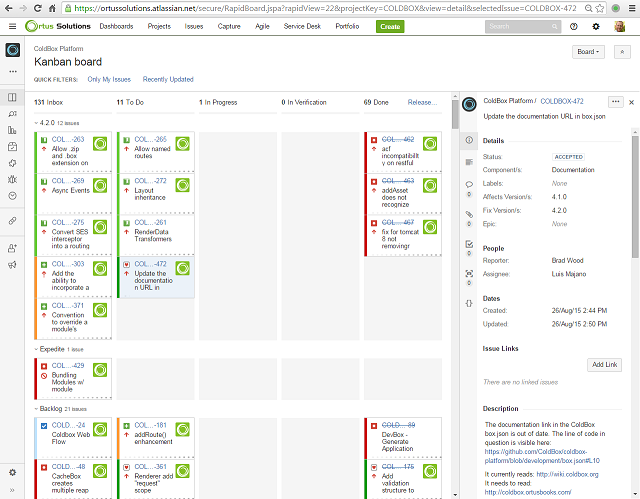This screenshot has width=640, height=499.
Task: Open the Agile menu
Action: tap(264, 27)
